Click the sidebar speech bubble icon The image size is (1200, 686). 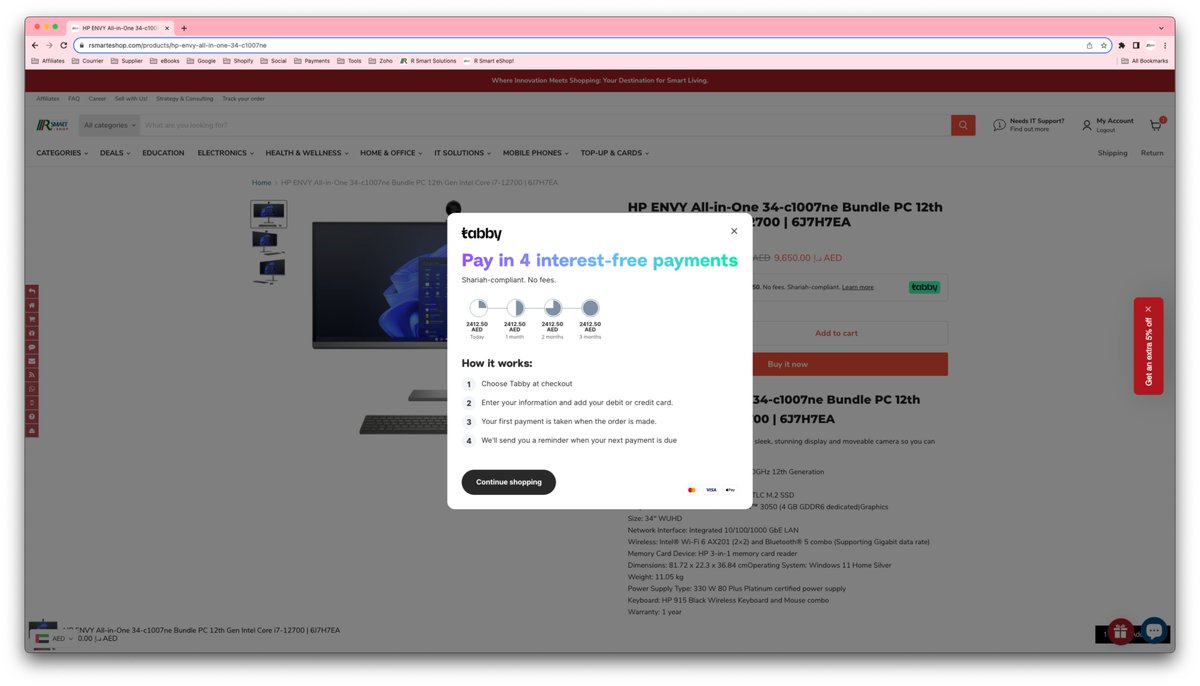pos(32,347)
